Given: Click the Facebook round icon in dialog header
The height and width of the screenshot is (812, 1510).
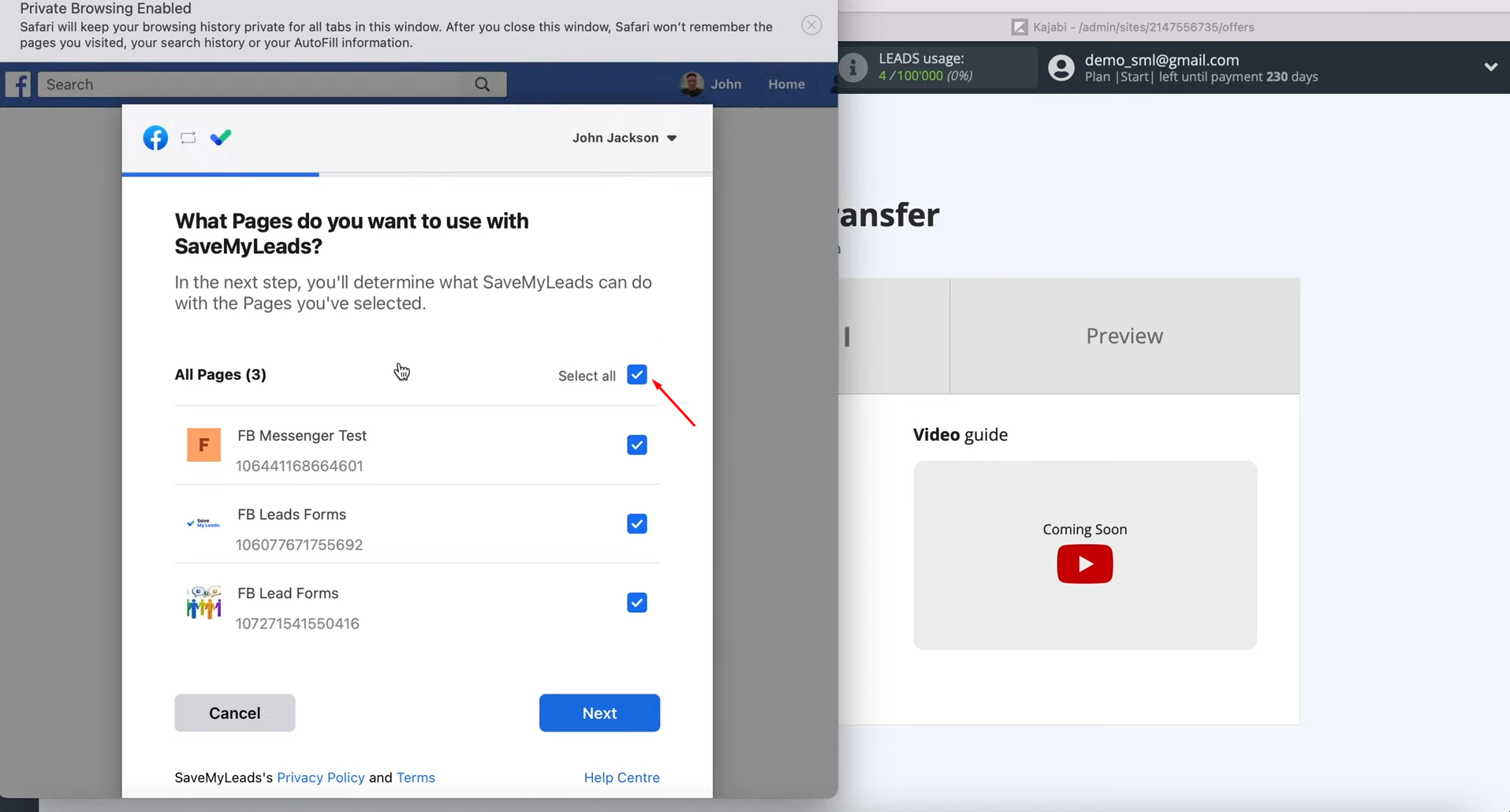Looking at the screenshot, I should [155, 138].
